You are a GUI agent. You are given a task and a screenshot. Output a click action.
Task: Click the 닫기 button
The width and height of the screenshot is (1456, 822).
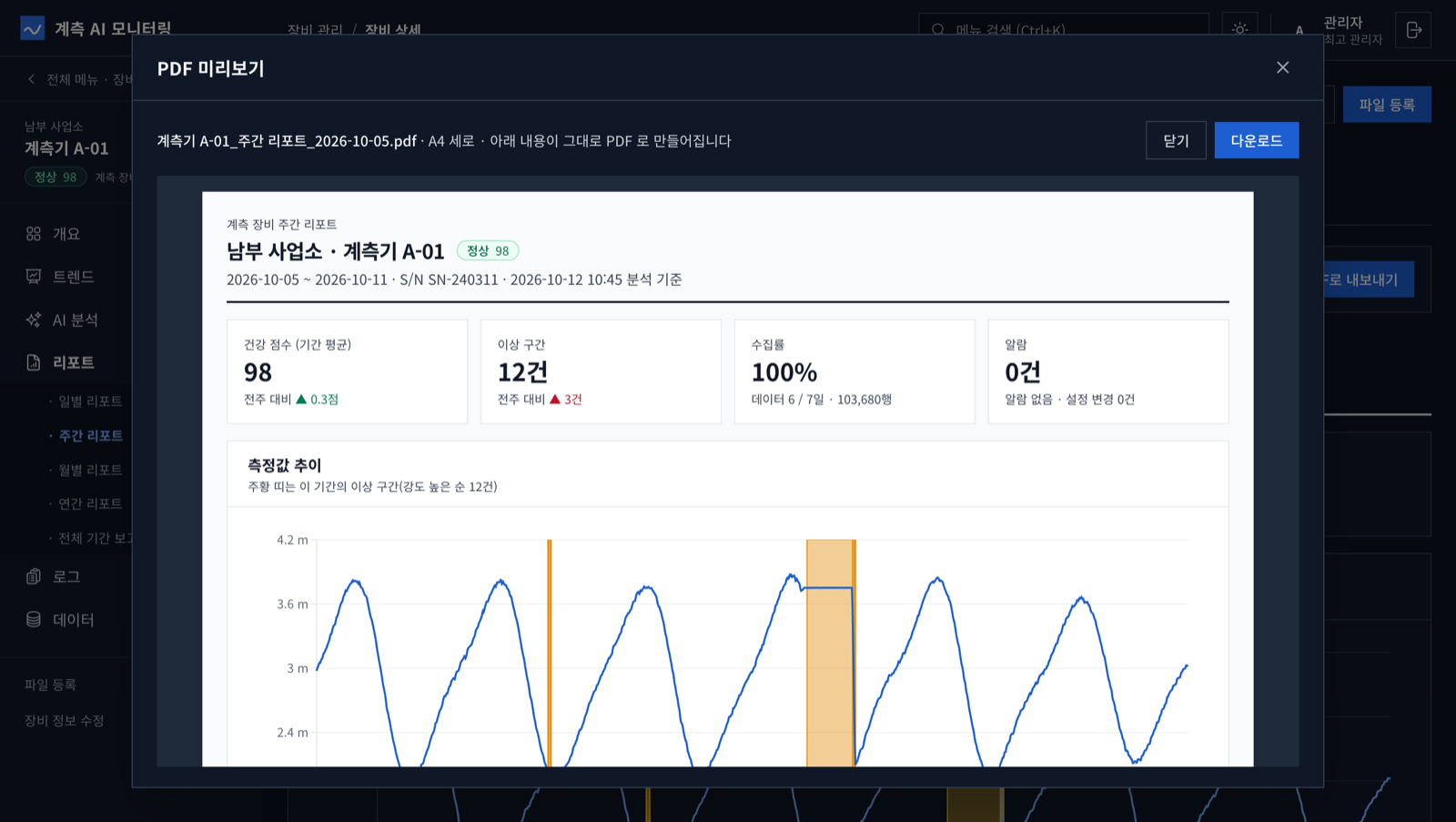click(x=1176, y=140)
